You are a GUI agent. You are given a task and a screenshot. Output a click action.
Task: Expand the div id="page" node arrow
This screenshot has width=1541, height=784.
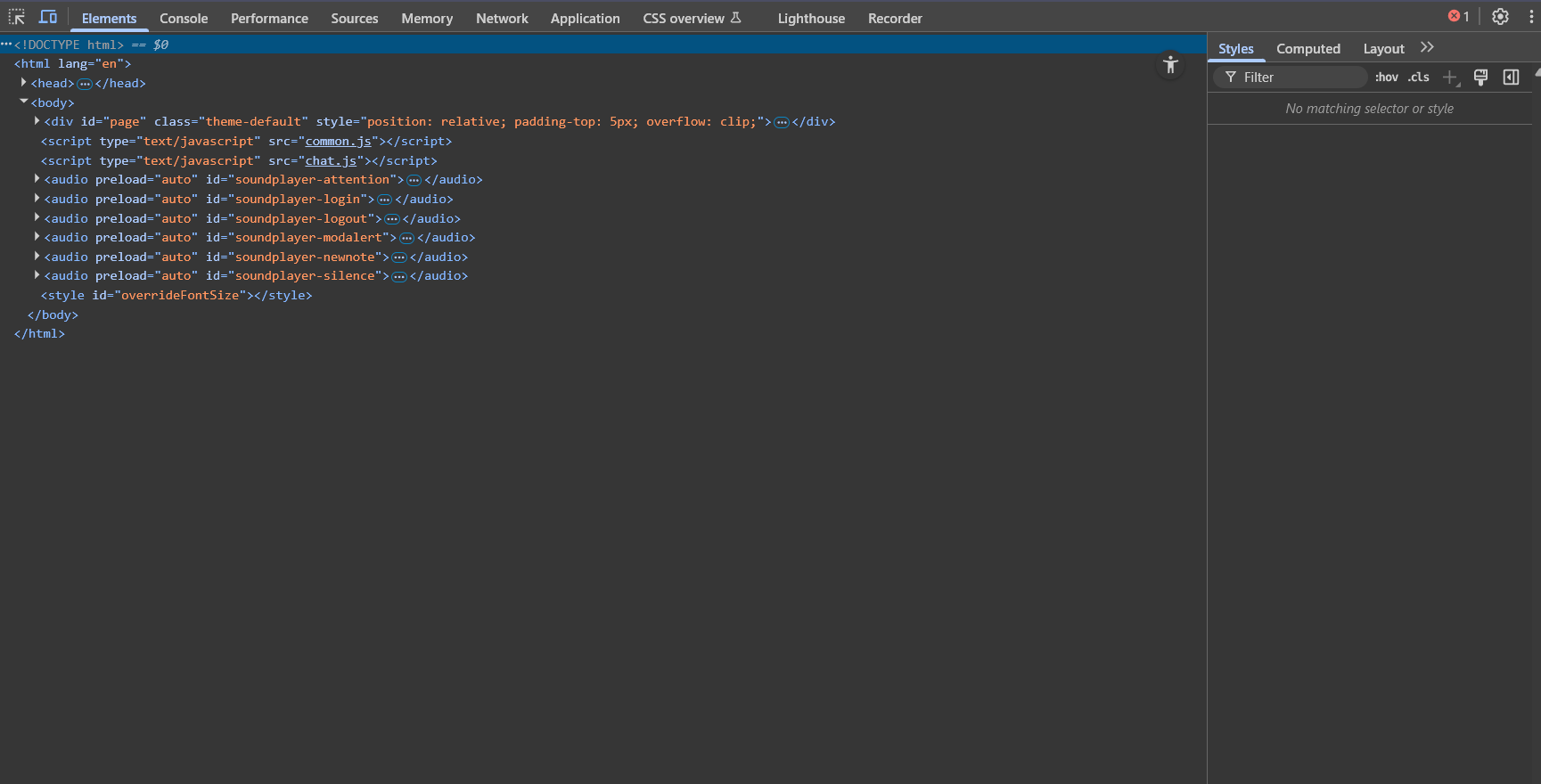click(x=37, y=121)
